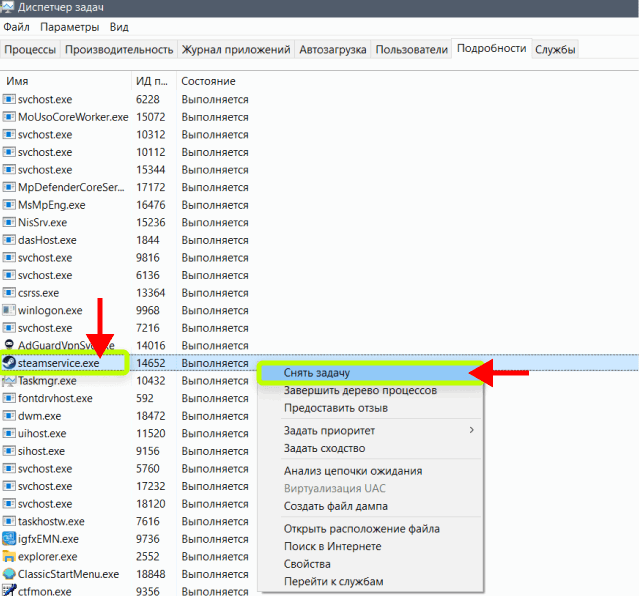Click Выполняется status of explorer.exe
This screenshot has height=596, width=639.
[x=215, y=556]
